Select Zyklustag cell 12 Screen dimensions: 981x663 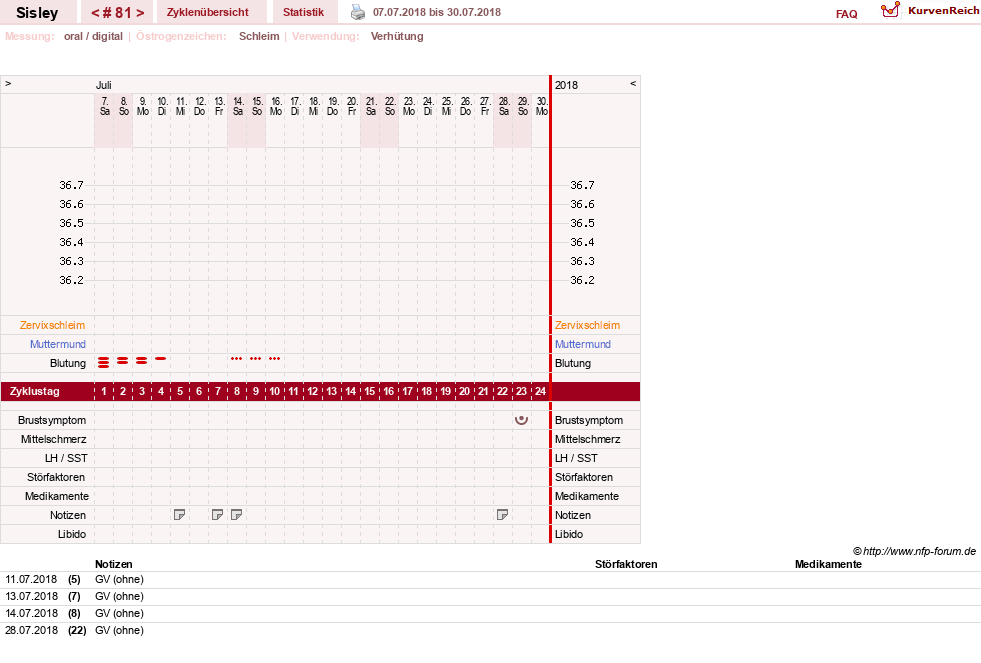pos(312,392)
